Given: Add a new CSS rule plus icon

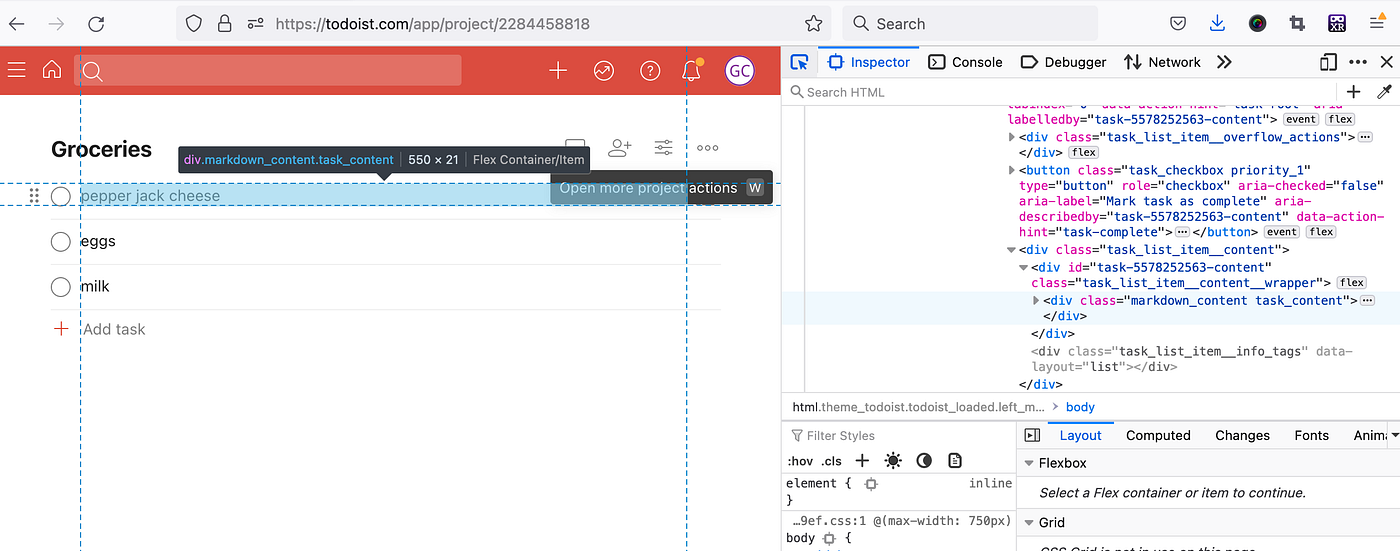Looking at the screenshot, I should tap(862, 461).
